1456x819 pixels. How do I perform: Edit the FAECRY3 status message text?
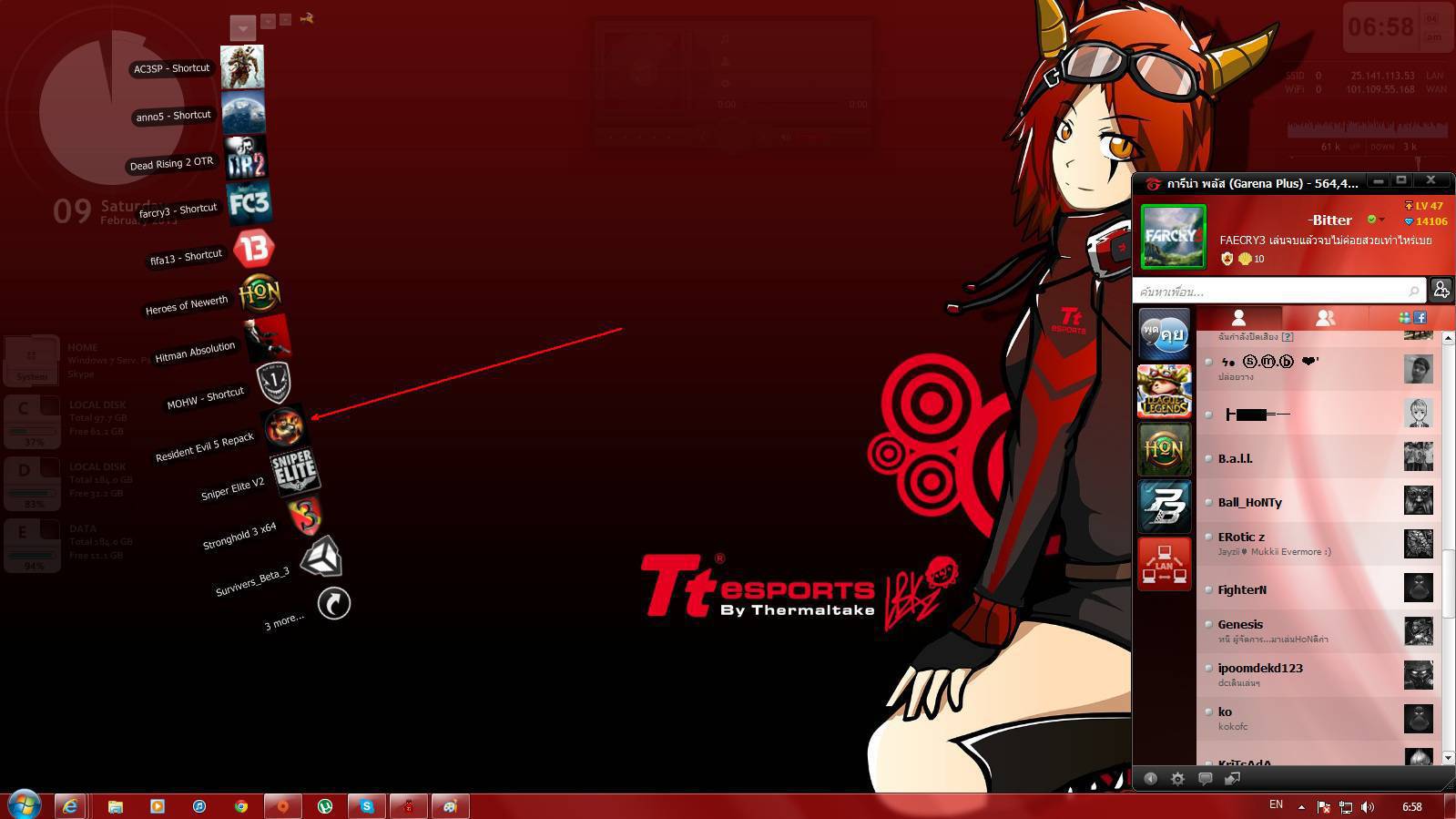tap(1325, 241)
